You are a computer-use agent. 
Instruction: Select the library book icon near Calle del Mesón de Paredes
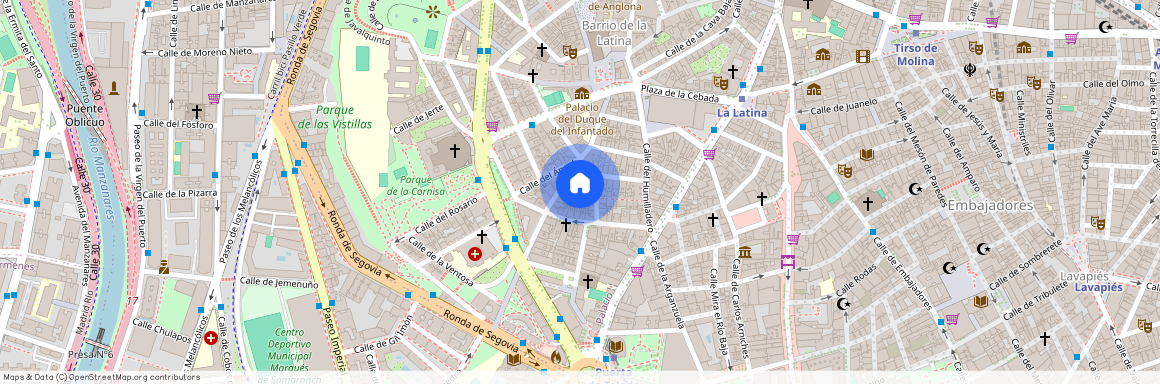[866, 155]
